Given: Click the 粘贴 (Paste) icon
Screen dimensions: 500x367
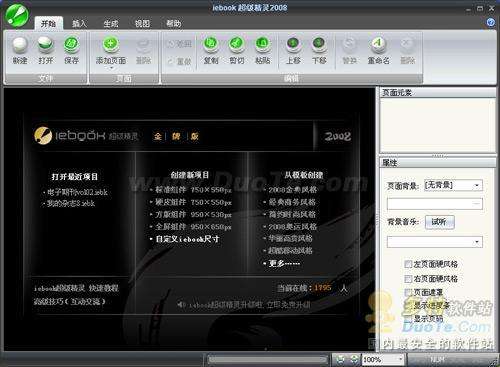Looking at the screenshot, I should (x=263, y=45).
